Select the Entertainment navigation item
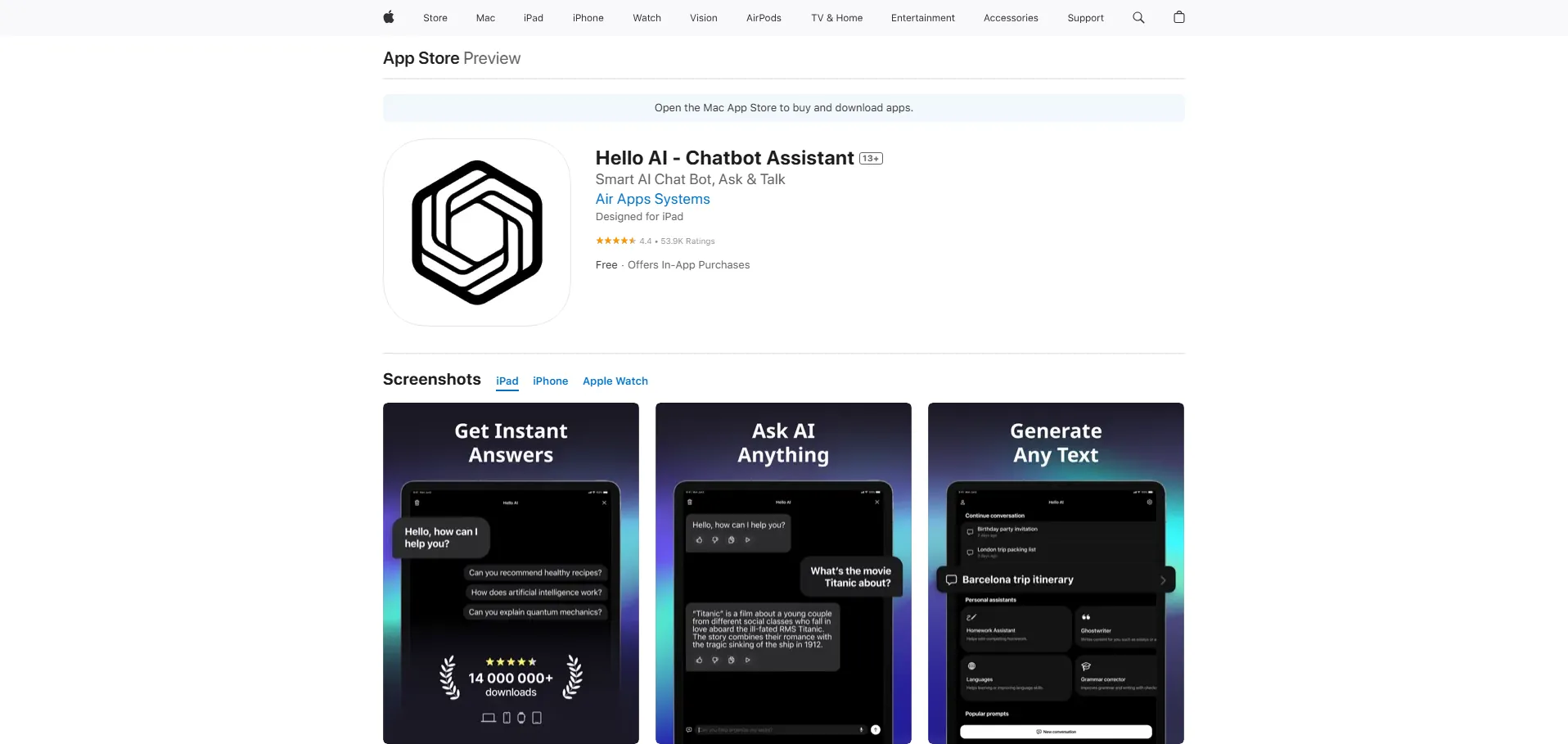The height and width of the screenshot is (744, 1568). 922,18
